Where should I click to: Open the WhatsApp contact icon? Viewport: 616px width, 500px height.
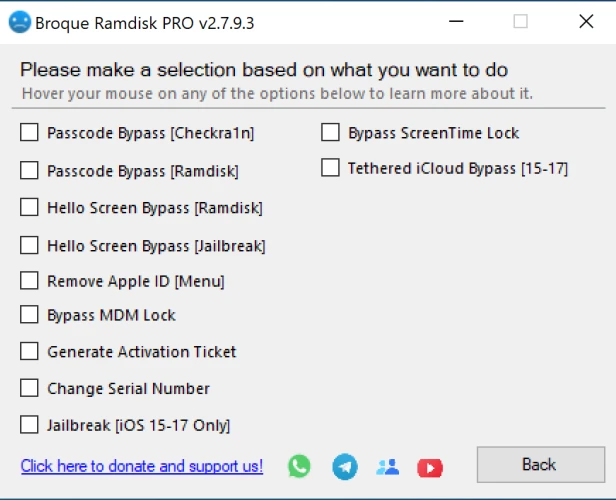299,466
